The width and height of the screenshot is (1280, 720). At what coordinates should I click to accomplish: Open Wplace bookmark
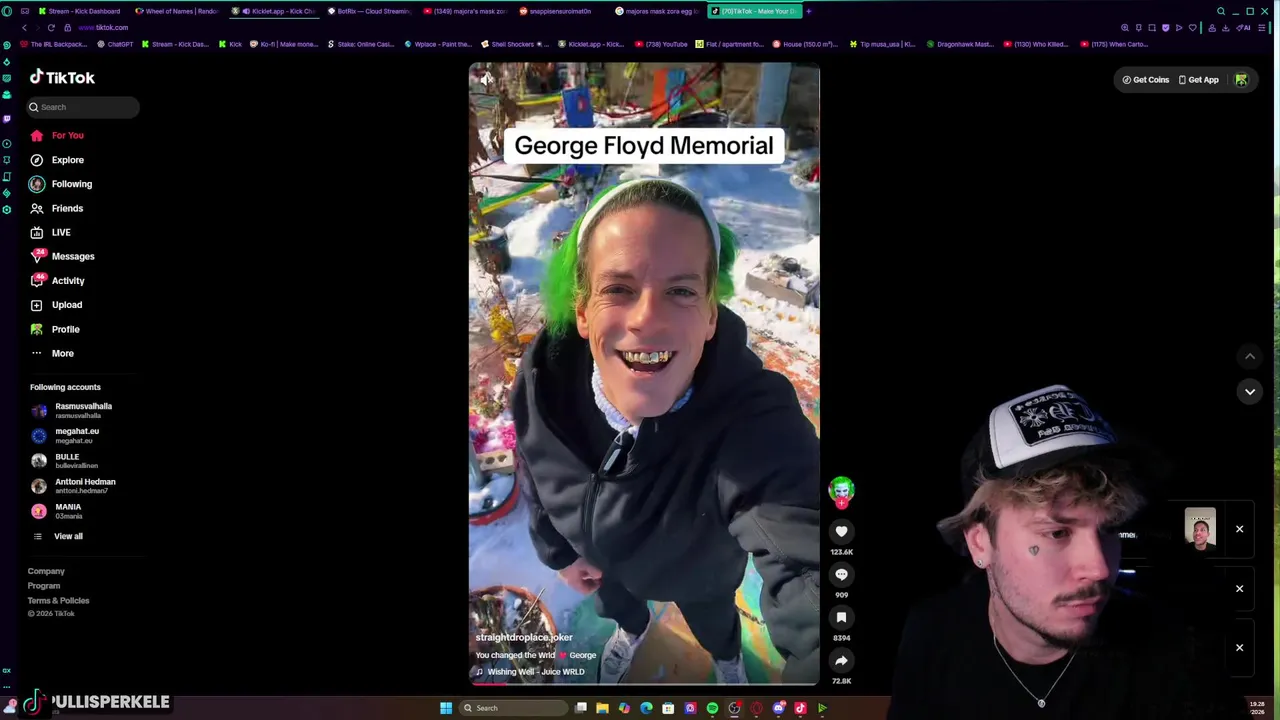pyautogui.click(x=438, y=44)
